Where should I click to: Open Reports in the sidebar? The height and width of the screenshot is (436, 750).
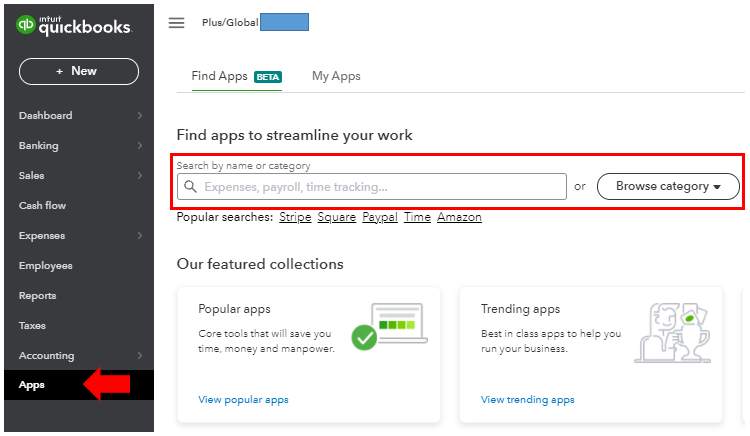[x=37, y=296]
